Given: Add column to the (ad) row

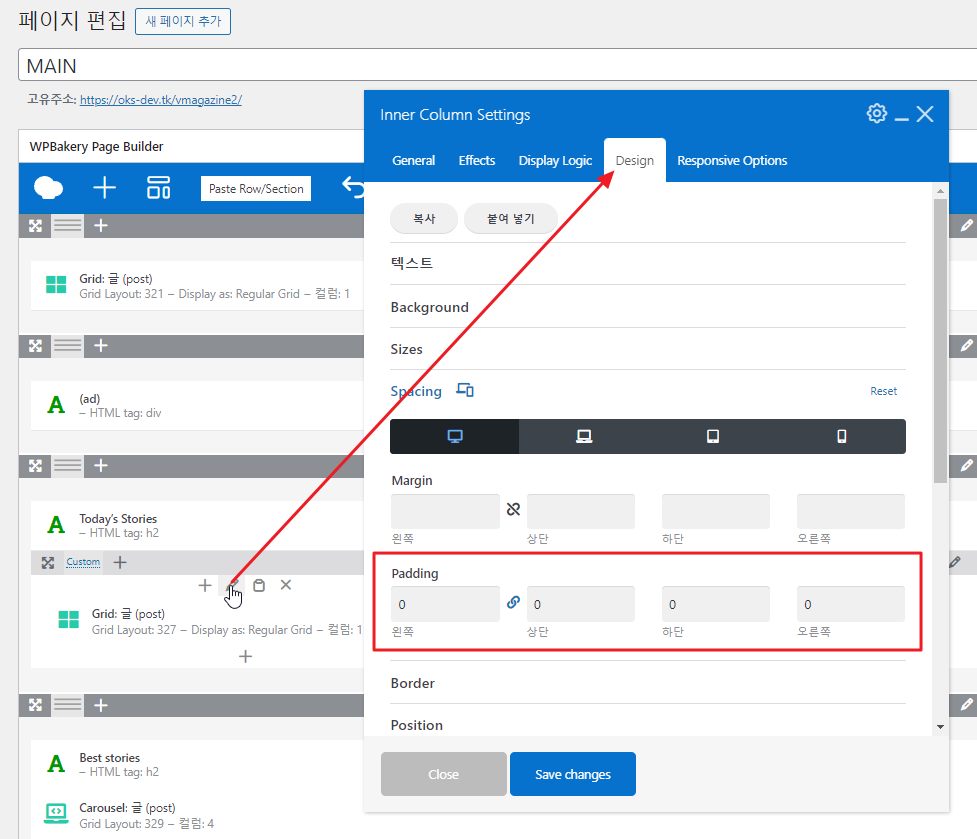Looking at the screenshot, I should coord(100,346).
